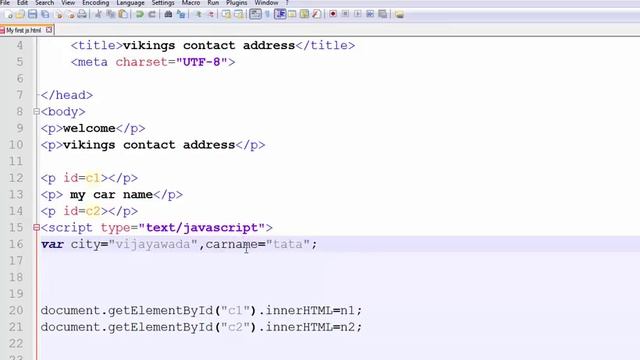
Task: Open the View menu
Action: pos(68,2)
